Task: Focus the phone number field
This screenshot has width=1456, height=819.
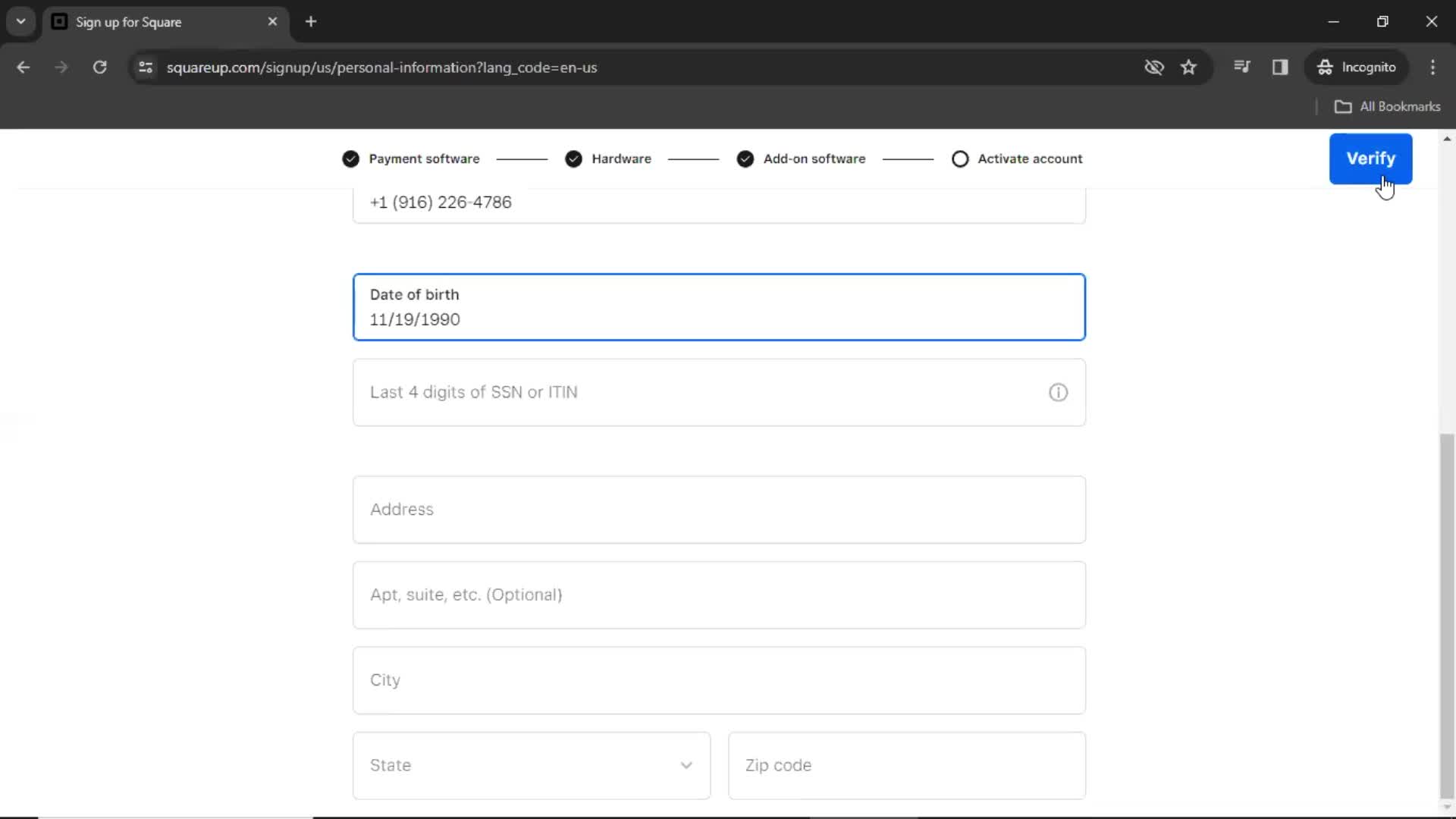Action: pos(719,205)
